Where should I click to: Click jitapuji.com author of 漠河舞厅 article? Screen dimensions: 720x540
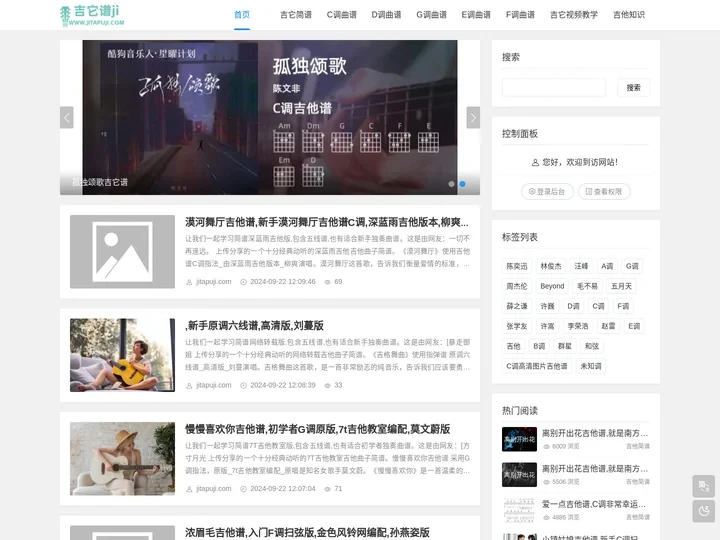pyautogui.click(x=214, y=281)
